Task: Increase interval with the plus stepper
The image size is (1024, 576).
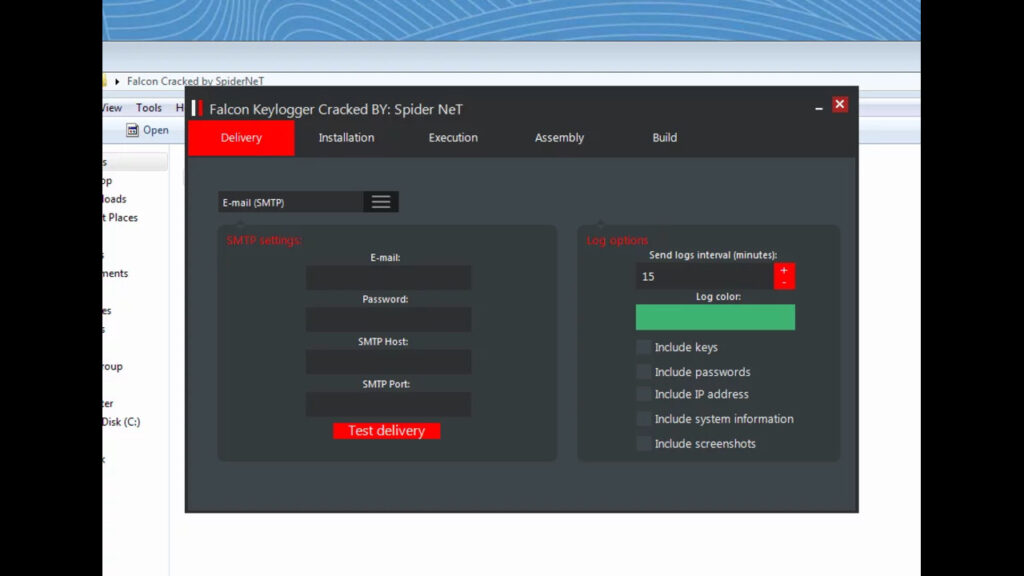Action: (x=784, y=270)
